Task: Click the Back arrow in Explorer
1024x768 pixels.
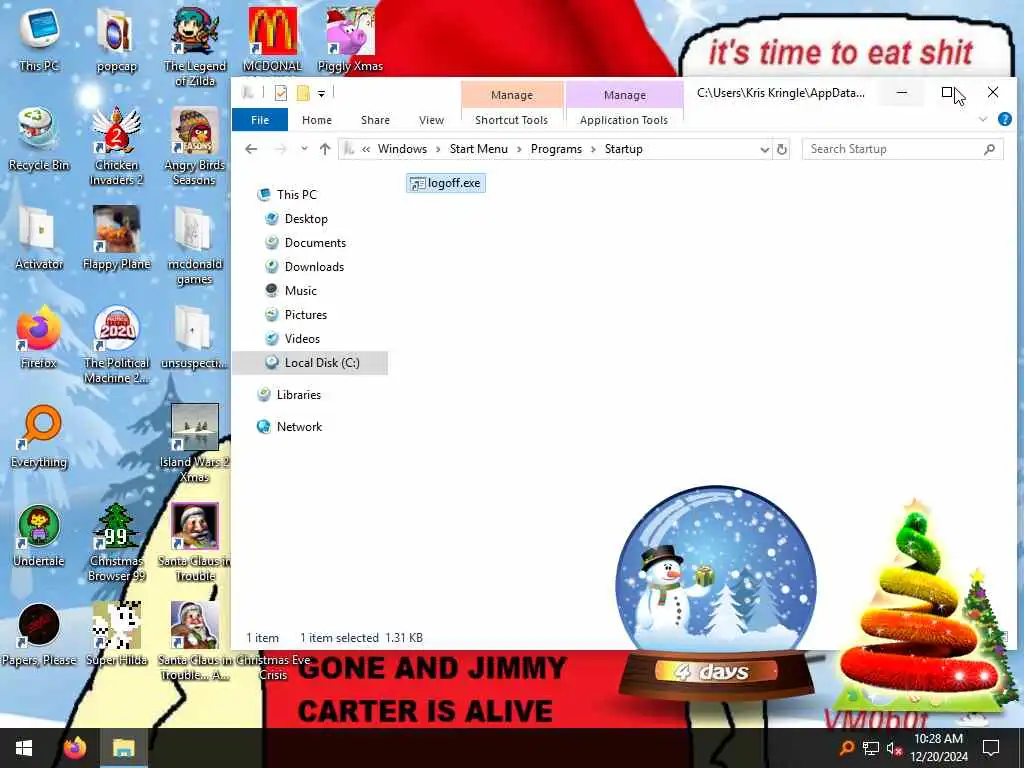Action: pyautogui.click(x=251, y=149)
